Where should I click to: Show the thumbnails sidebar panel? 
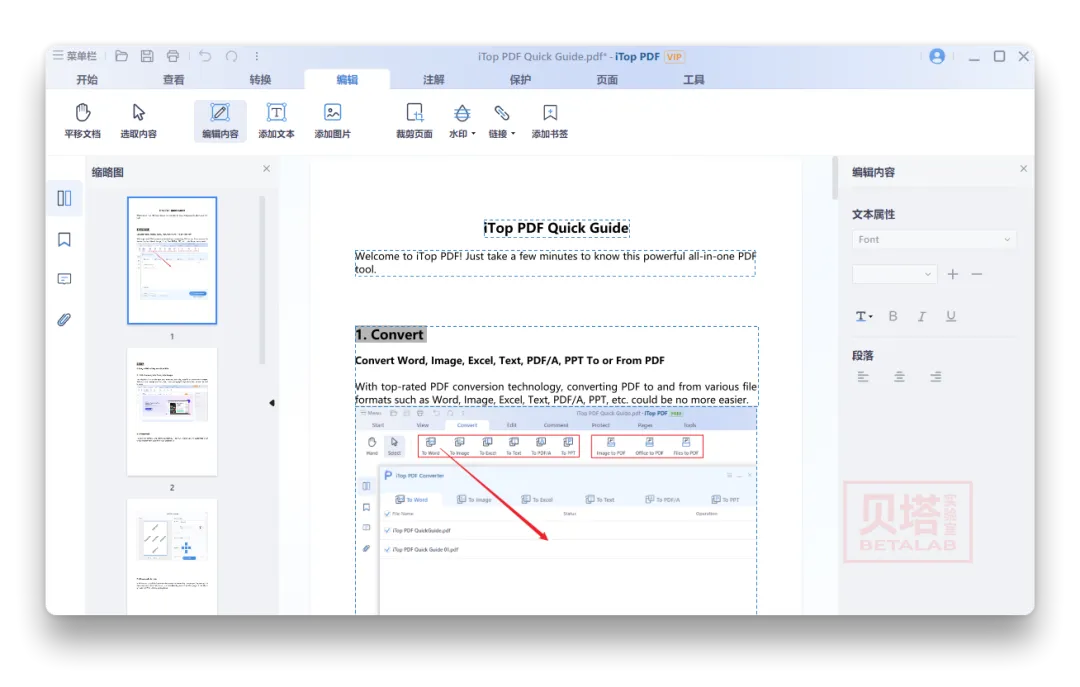pos(64,198)
